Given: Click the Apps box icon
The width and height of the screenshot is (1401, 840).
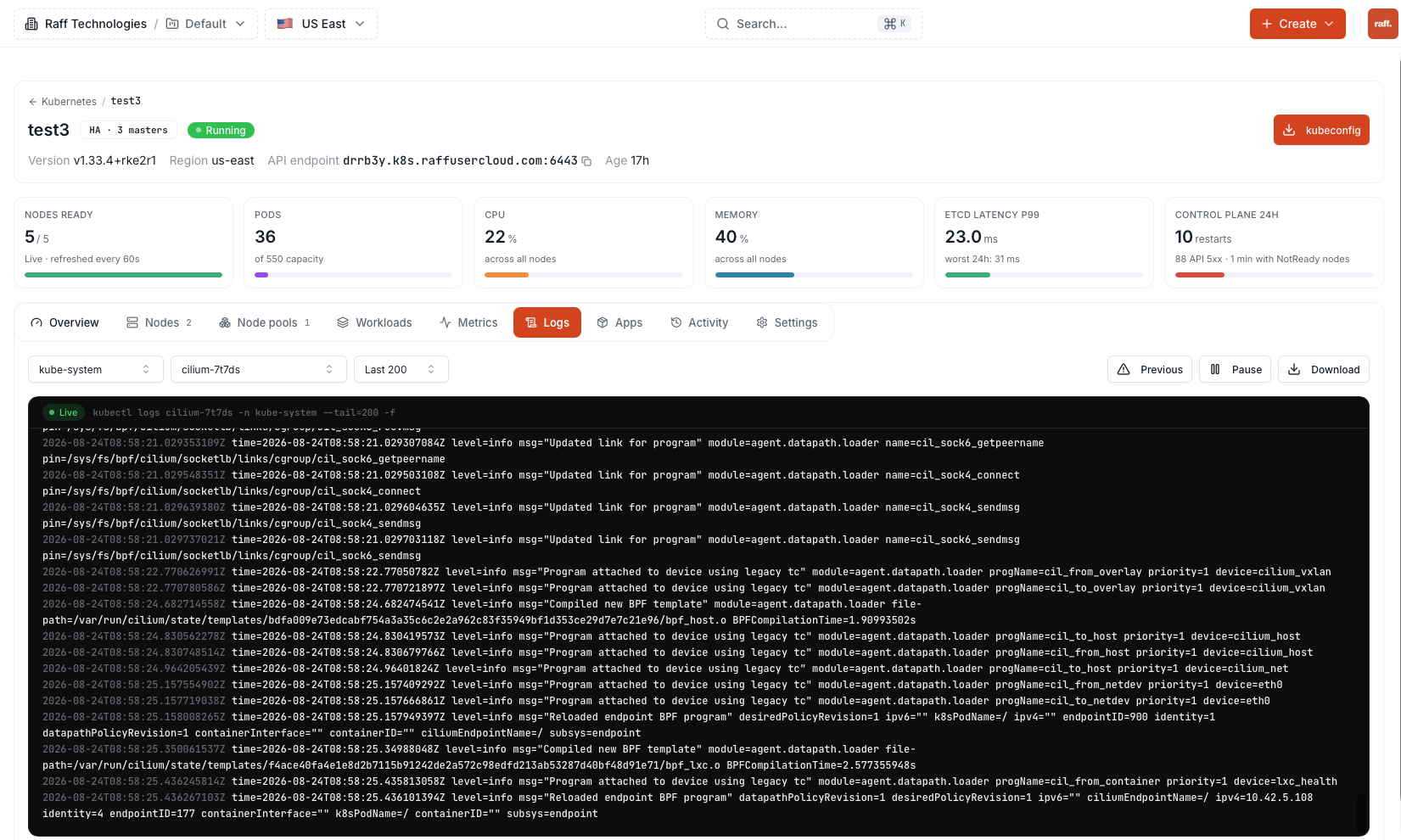Looking at the screenshot, I should coord(602,322).
